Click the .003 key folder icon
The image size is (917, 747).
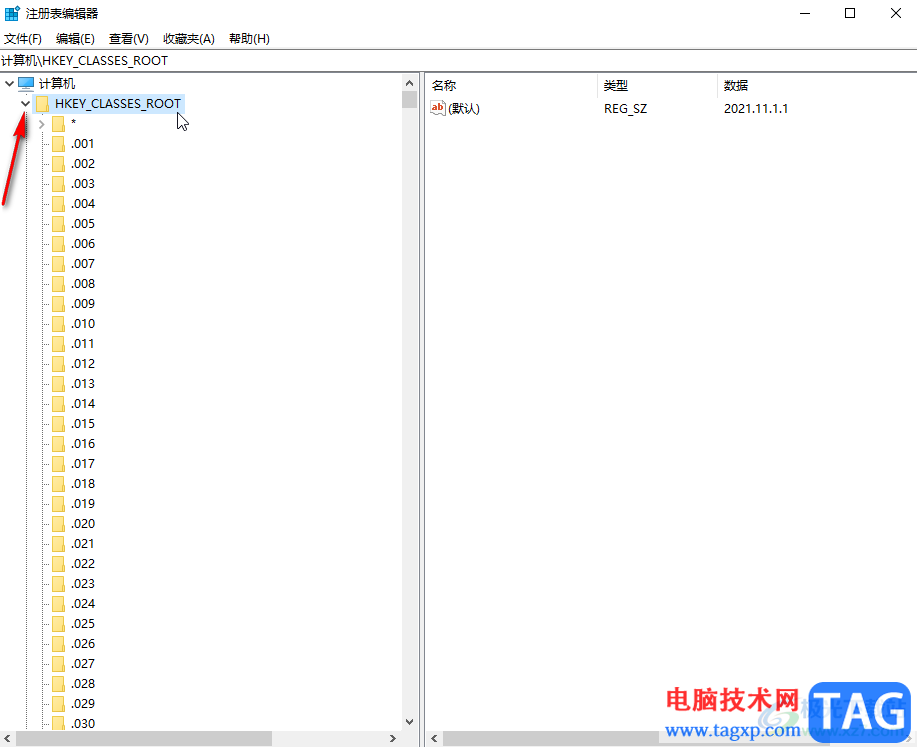[58, 184]
